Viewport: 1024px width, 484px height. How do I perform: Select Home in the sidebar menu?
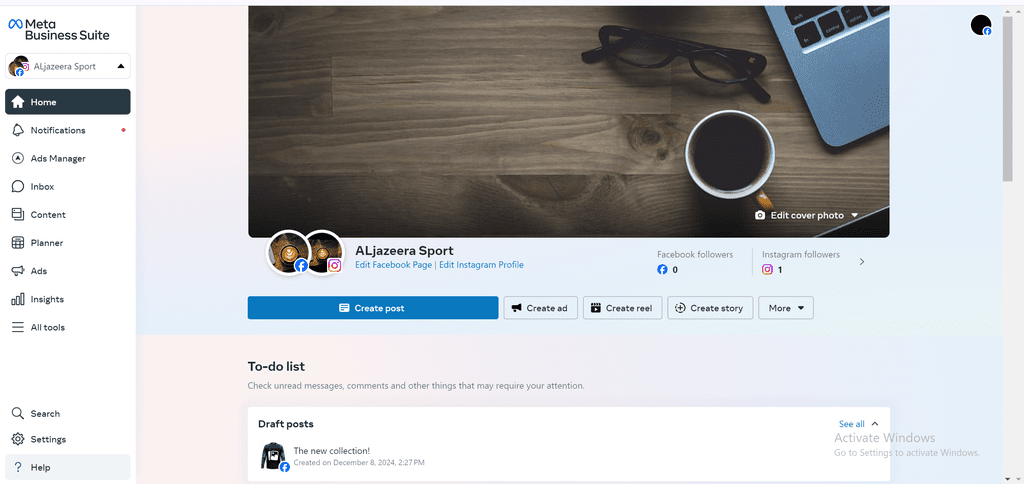[x=67, y=102]
